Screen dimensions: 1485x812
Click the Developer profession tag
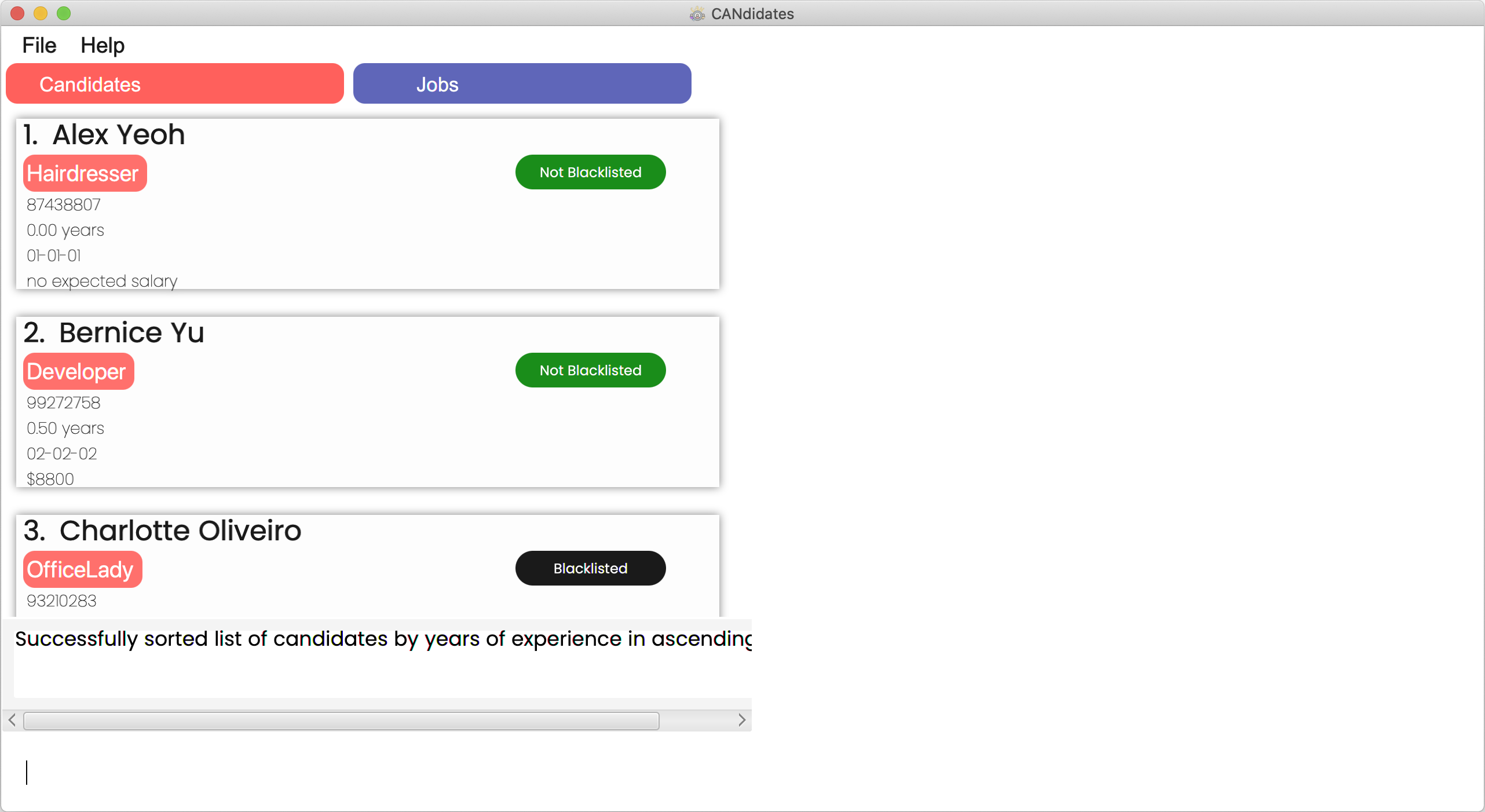pos(77,371)
